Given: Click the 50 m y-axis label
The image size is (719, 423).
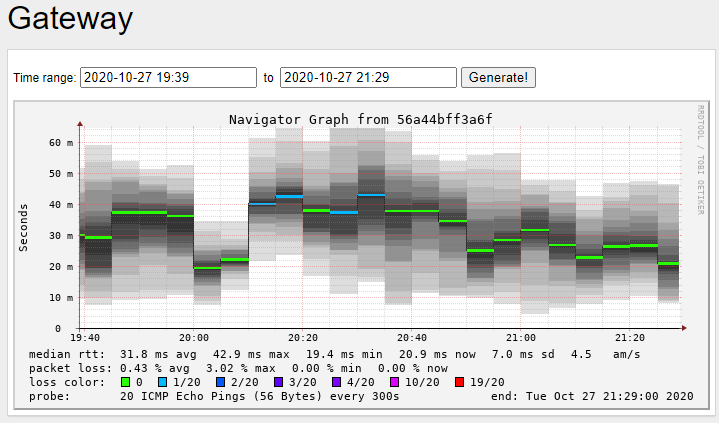Looking at the screenshot, I should point(61,174).
